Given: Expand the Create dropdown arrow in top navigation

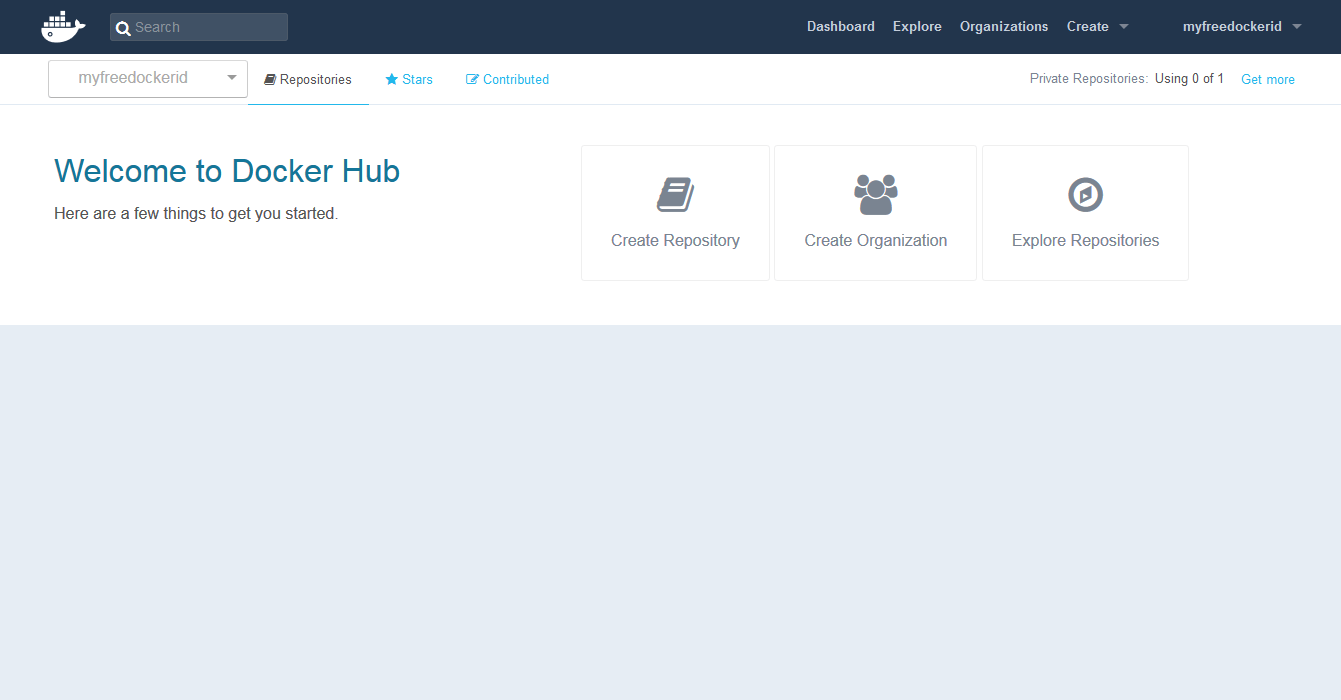Looking at the screenshot, I should 1123,27.
